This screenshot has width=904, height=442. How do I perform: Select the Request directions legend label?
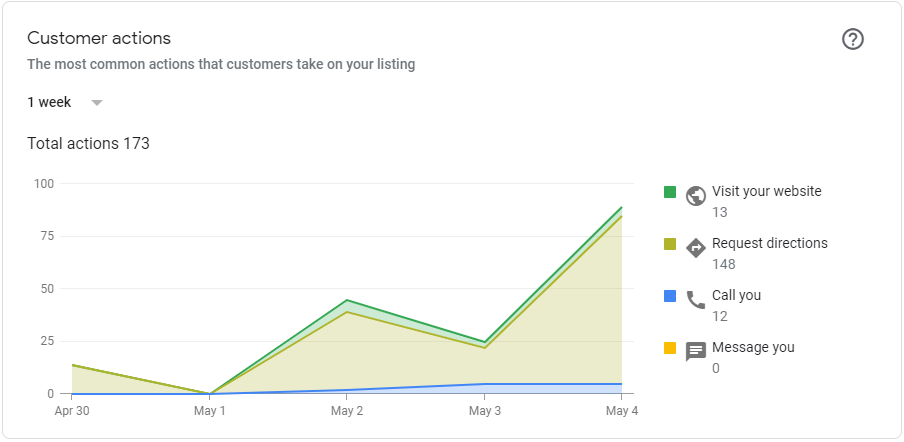(x=770, y=243)
